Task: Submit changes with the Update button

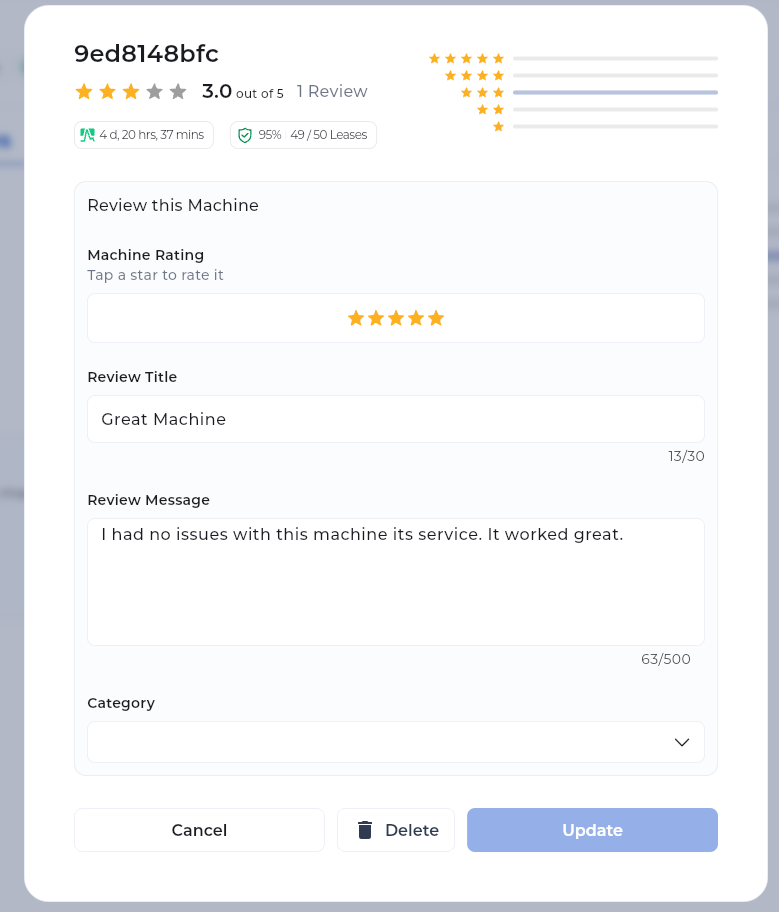Action: point(592,830)
